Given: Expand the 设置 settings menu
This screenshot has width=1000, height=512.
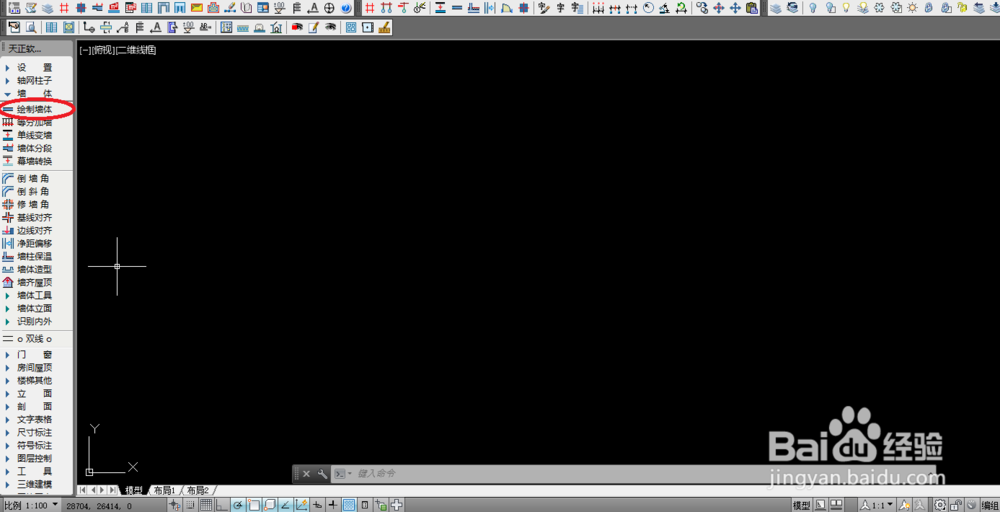Looking at the screenshot, I should [x=35, y=68].
